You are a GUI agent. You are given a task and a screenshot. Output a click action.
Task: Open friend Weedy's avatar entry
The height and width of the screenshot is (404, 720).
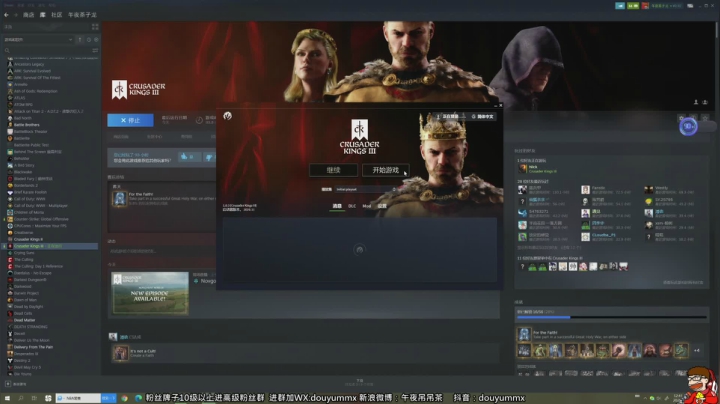648,190
